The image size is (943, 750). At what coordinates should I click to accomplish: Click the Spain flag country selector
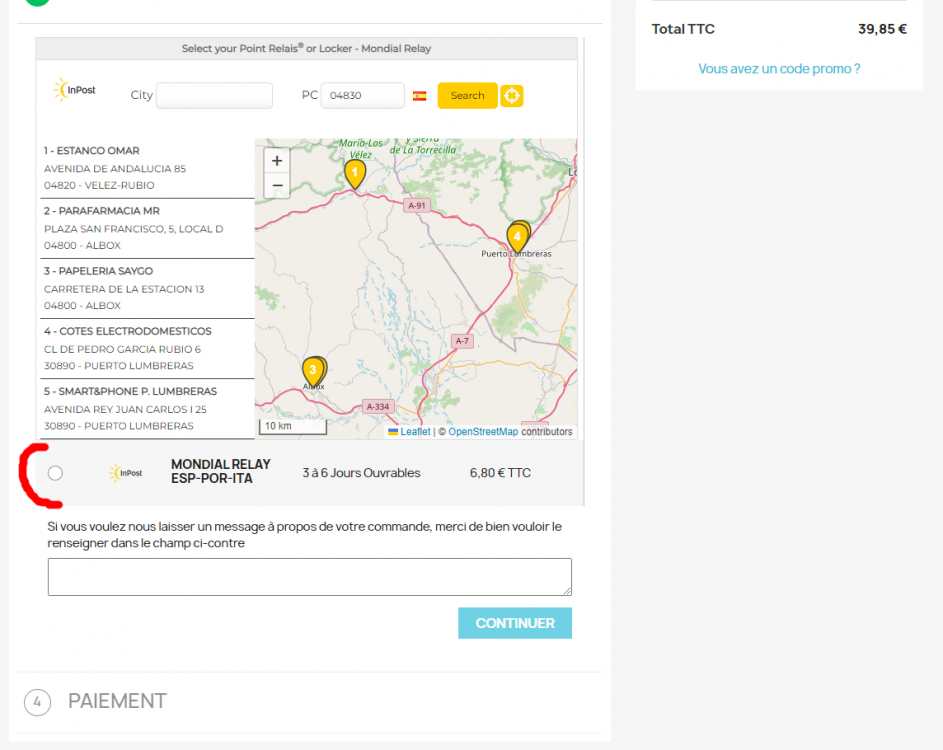(x=419, y=96)
